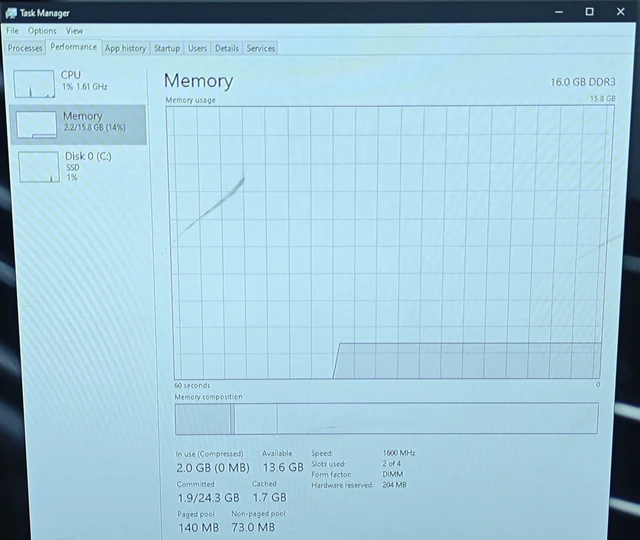Select the Disk 0 (C:) mini graph thumbnail
This screenshot has height=540, width=640.
(x=39, y=167)
